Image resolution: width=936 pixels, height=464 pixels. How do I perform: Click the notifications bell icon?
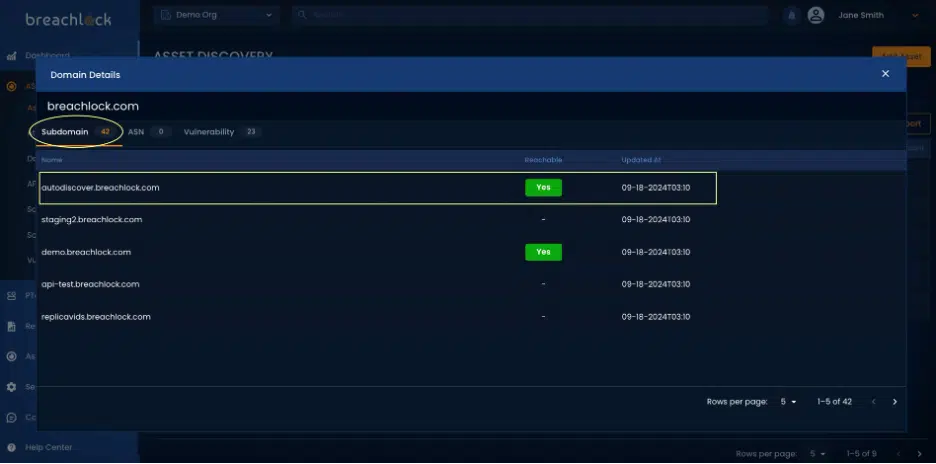tap(792, 16)
